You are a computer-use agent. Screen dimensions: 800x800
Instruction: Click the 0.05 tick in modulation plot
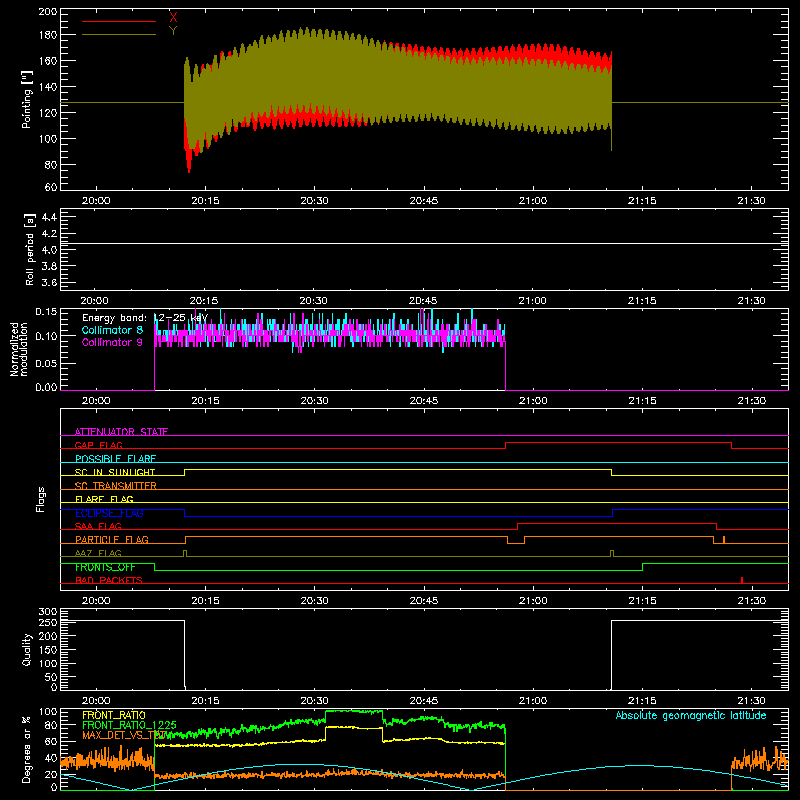46,363
